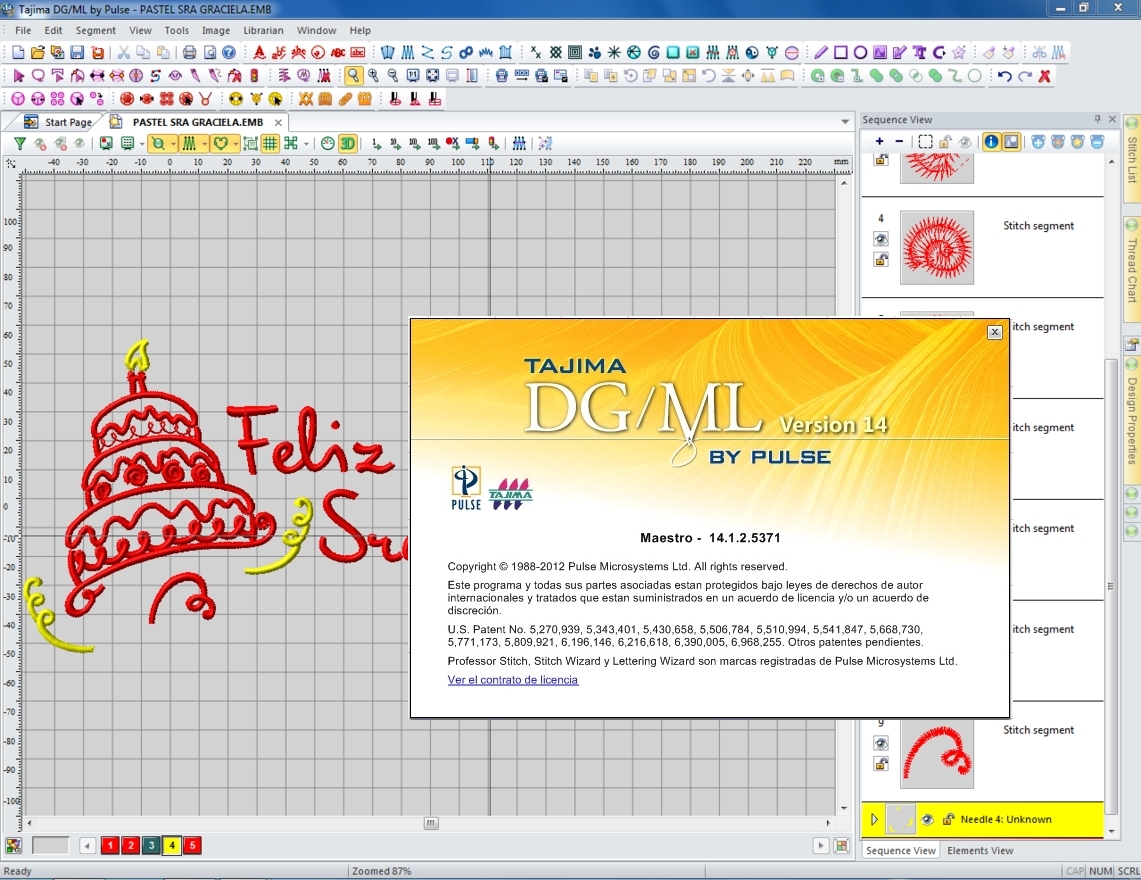Select yellow needle color swatch 4
1141x880 pixels.
[172, 846]
